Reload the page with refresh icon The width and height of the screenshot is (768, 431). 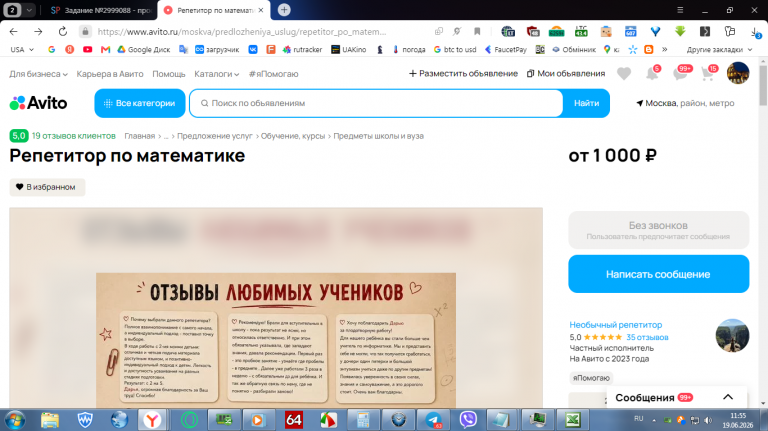(63, 31)
